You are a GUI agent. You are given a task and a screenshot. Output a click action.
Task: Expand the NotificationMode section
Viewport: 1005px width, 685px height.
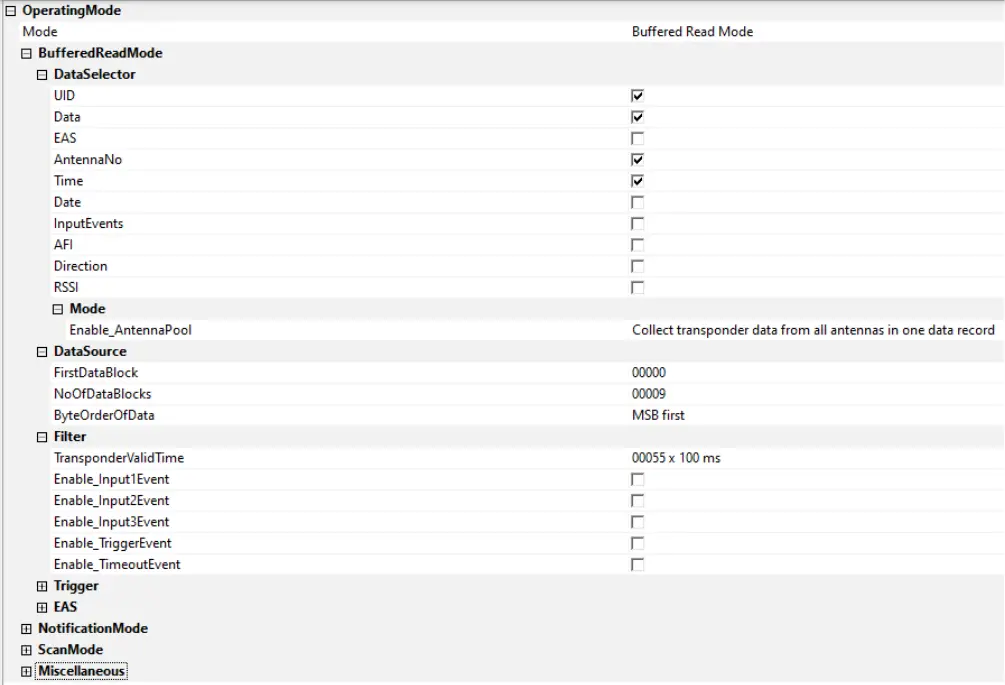click(x=27, y=628)
